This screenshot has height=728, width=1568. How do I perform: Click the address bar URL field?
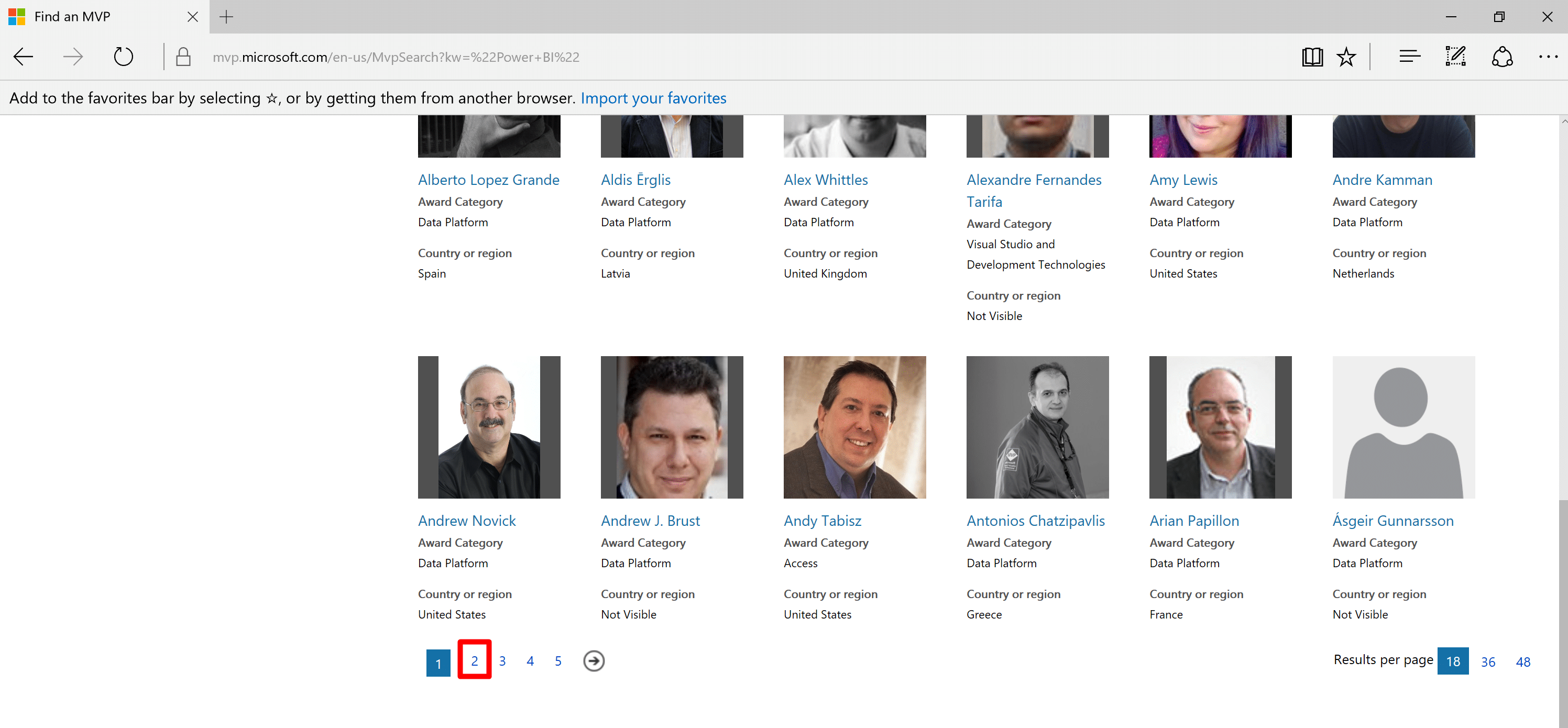(396, 57)
